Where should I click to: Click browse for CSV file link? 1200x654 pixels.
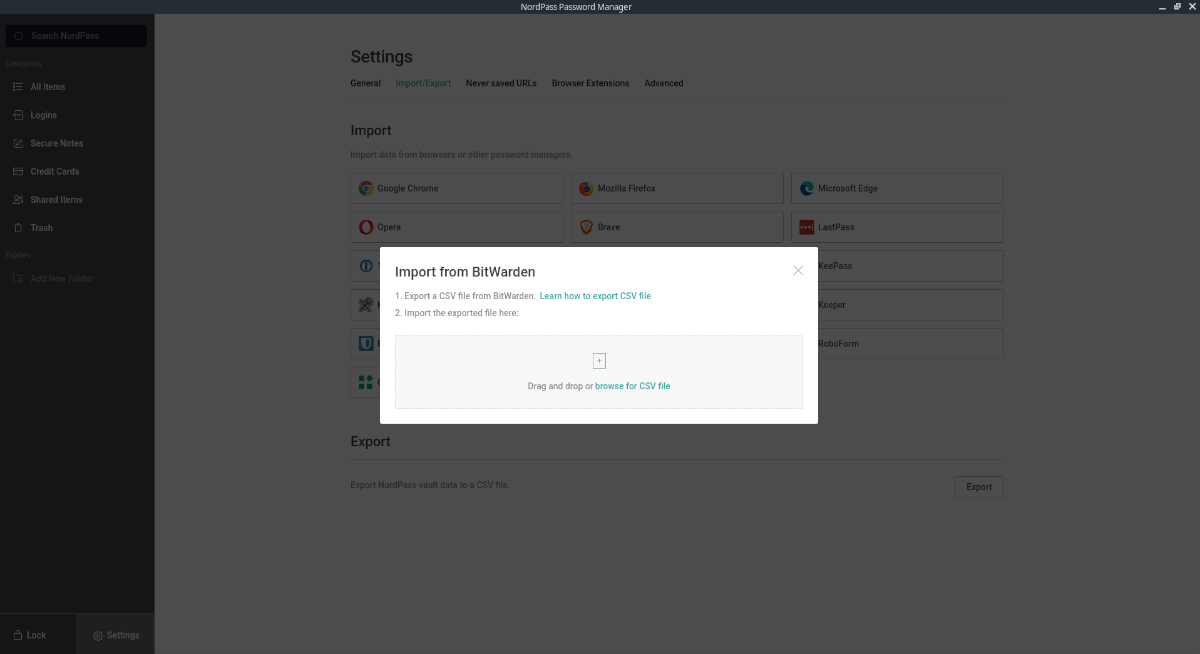coord(633,386)
